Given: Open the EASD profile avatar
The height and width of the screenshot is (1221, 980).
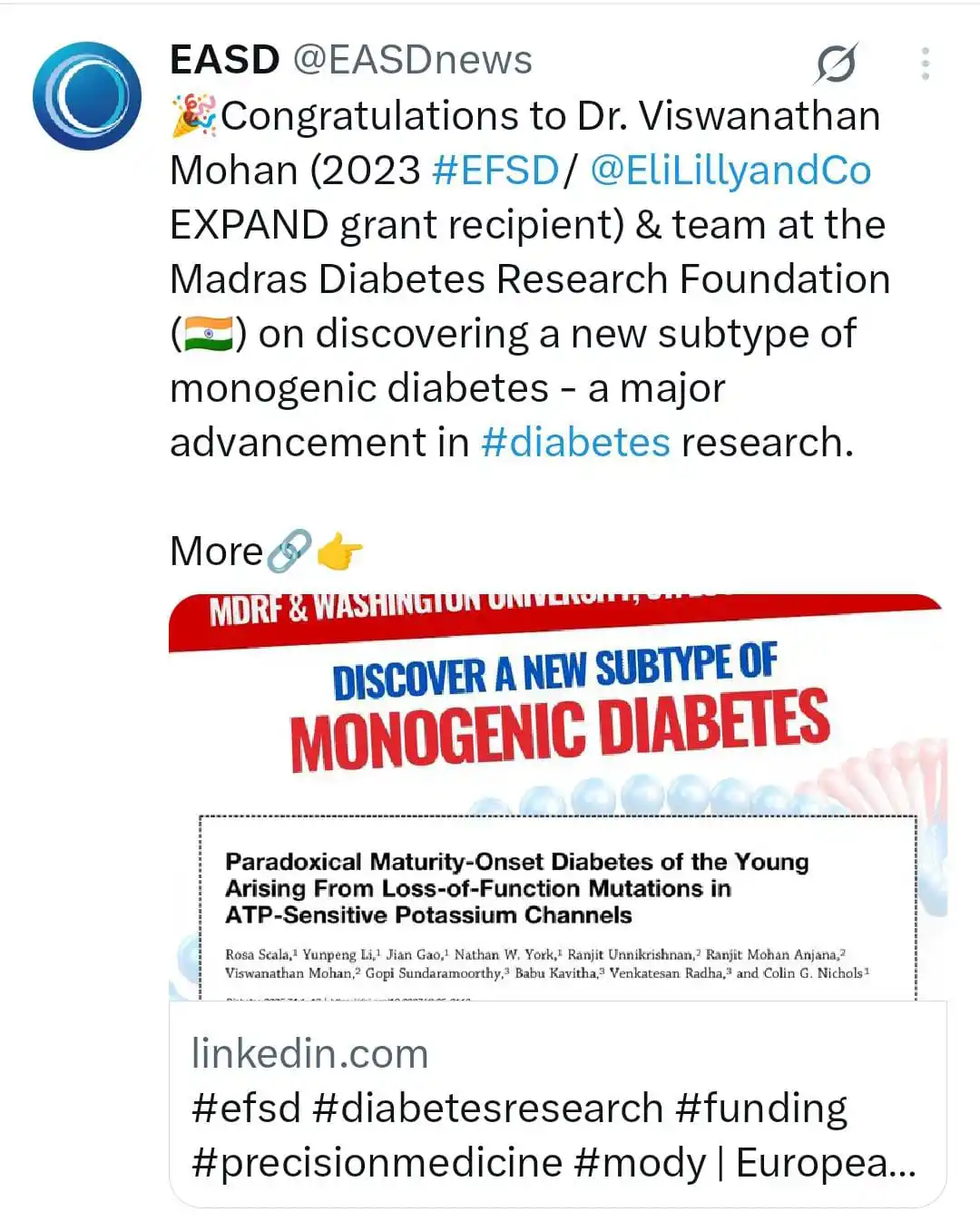Looking at the screenshot, I should [x=87, y=95].
